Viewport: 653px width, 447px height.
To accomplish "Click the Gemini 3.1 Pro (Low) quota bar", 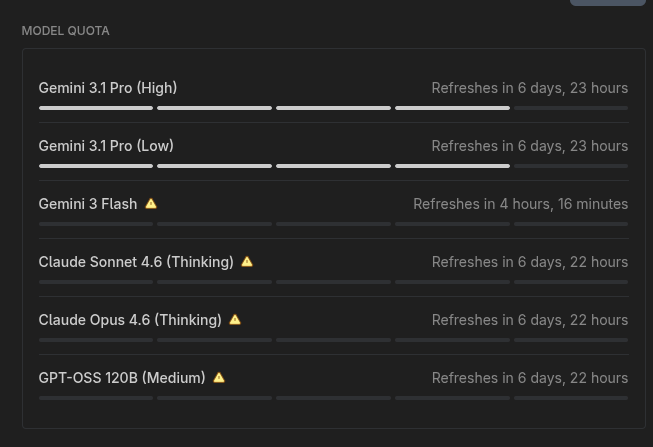I will (333, 166).
